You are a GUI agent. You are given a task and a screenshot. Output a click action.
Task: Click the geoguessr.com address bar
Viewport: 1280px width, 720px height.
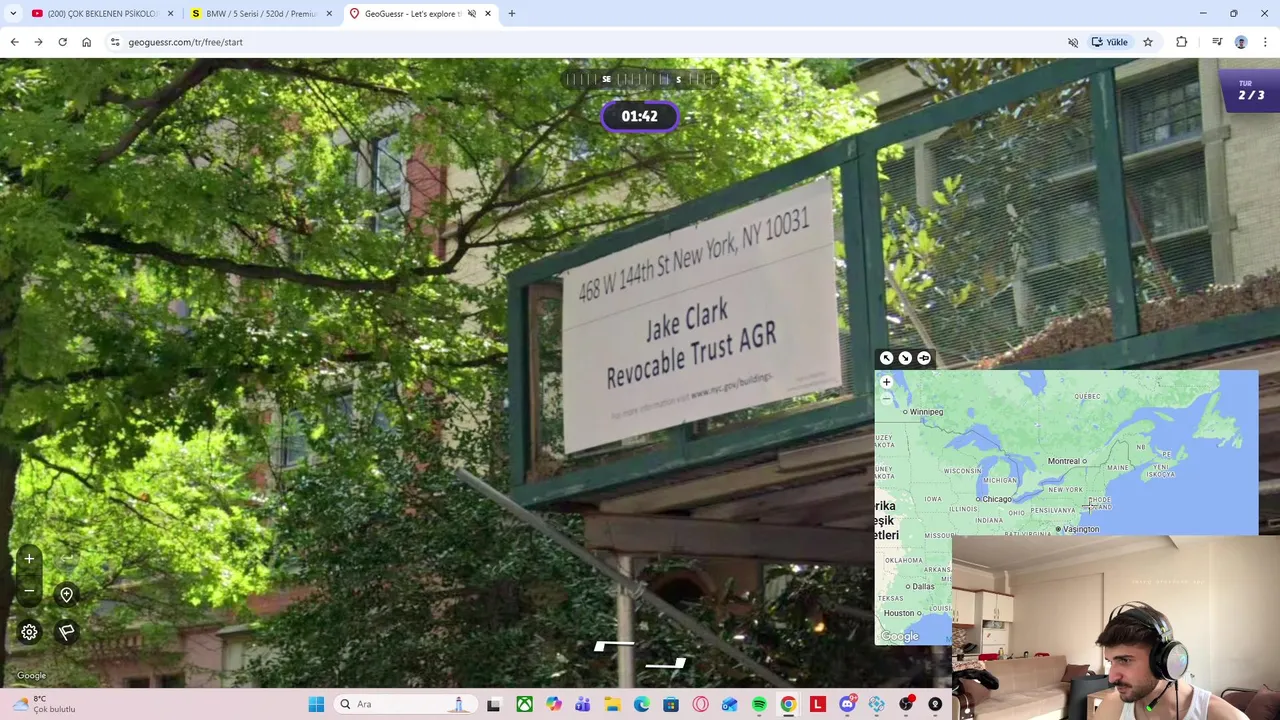point(590,42)
